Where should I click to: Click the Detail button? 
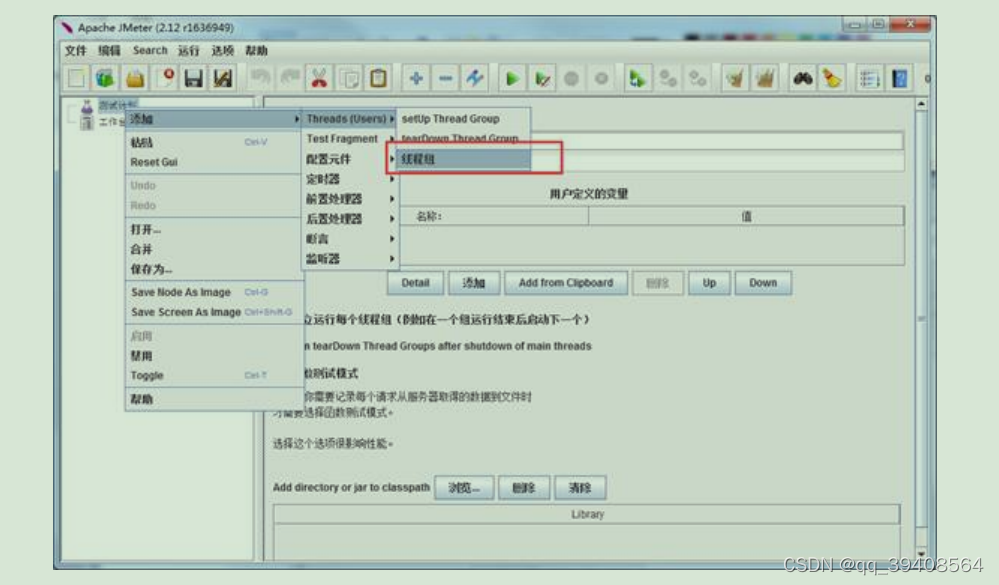[415, 283]
